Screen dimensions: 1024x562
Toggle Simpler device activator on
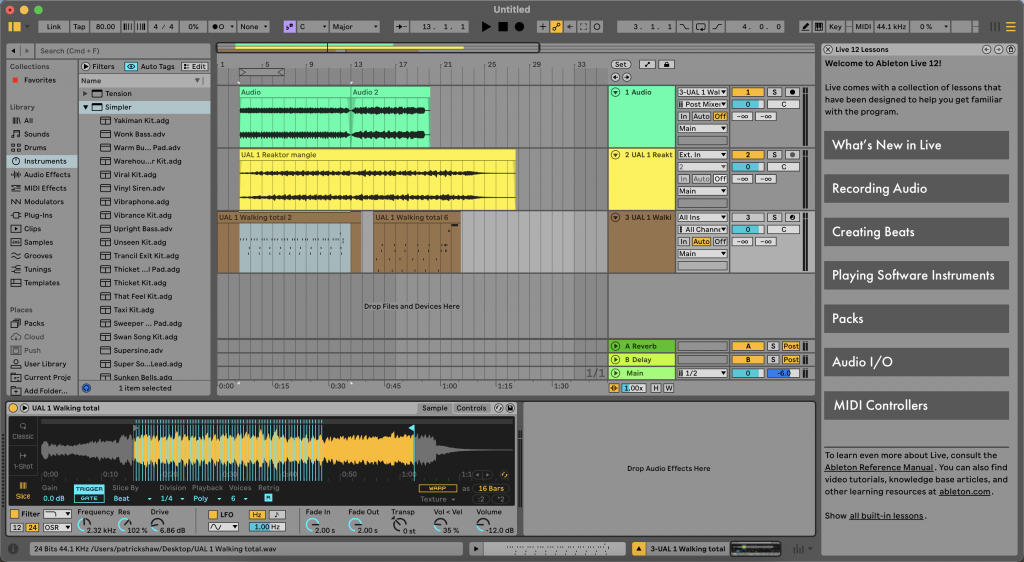click(13, 408)
